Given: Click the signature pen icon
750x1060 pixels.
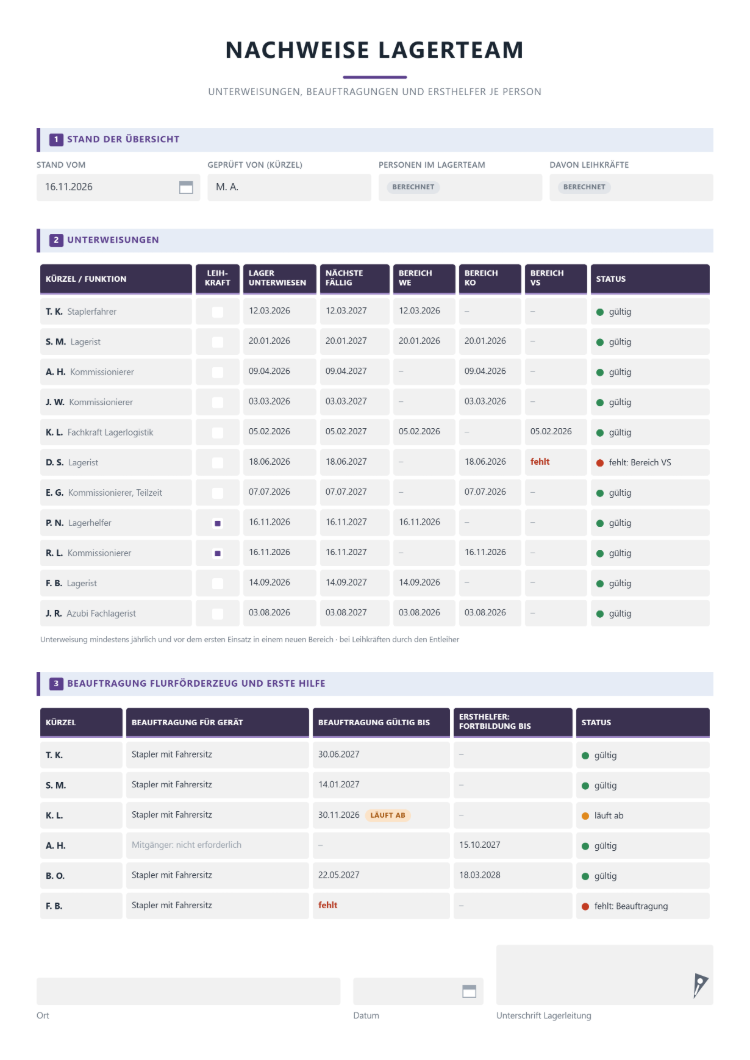Looking at the screenshot, I should tap(700, 985).
